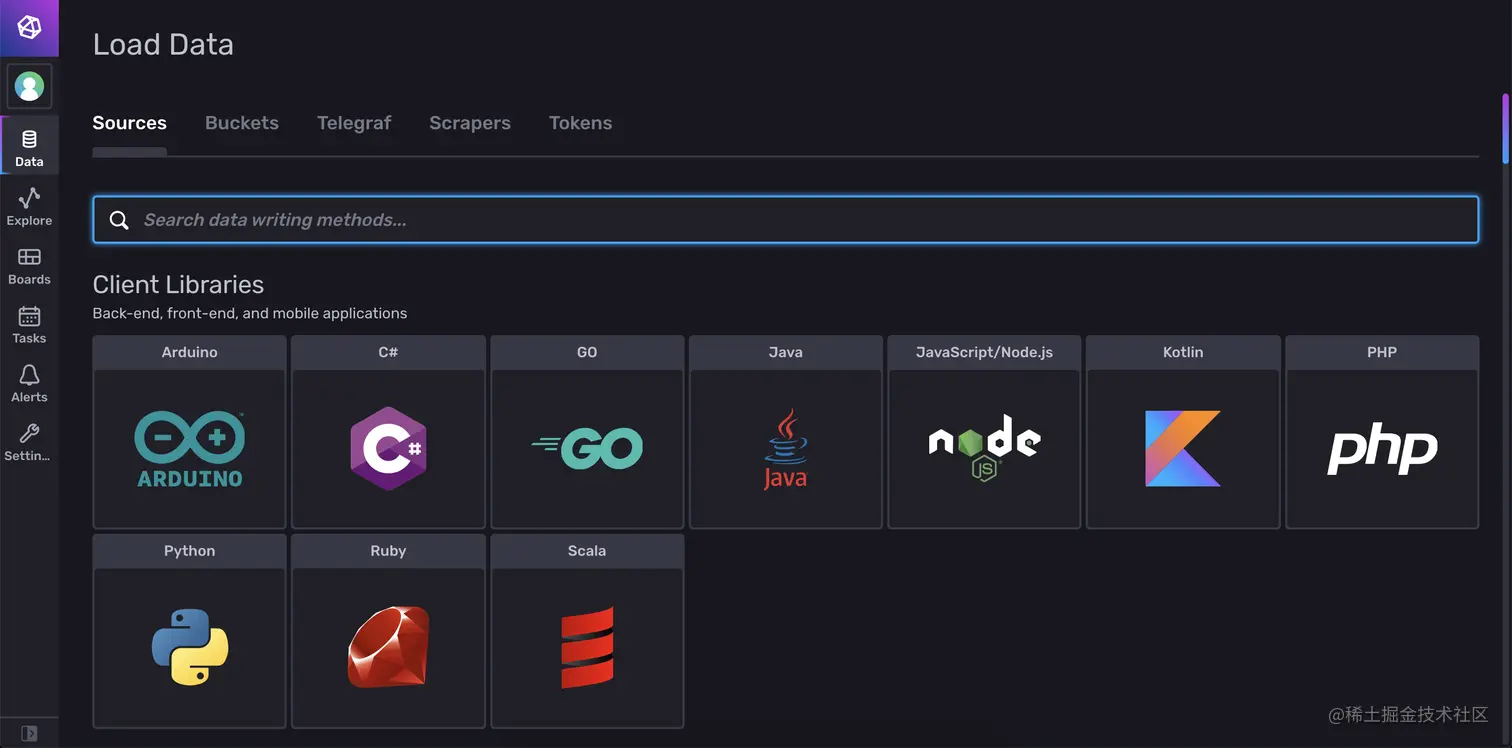Click the magnifier icon in search bar
The image size is (1512, 748).
[x=119, y=220]
